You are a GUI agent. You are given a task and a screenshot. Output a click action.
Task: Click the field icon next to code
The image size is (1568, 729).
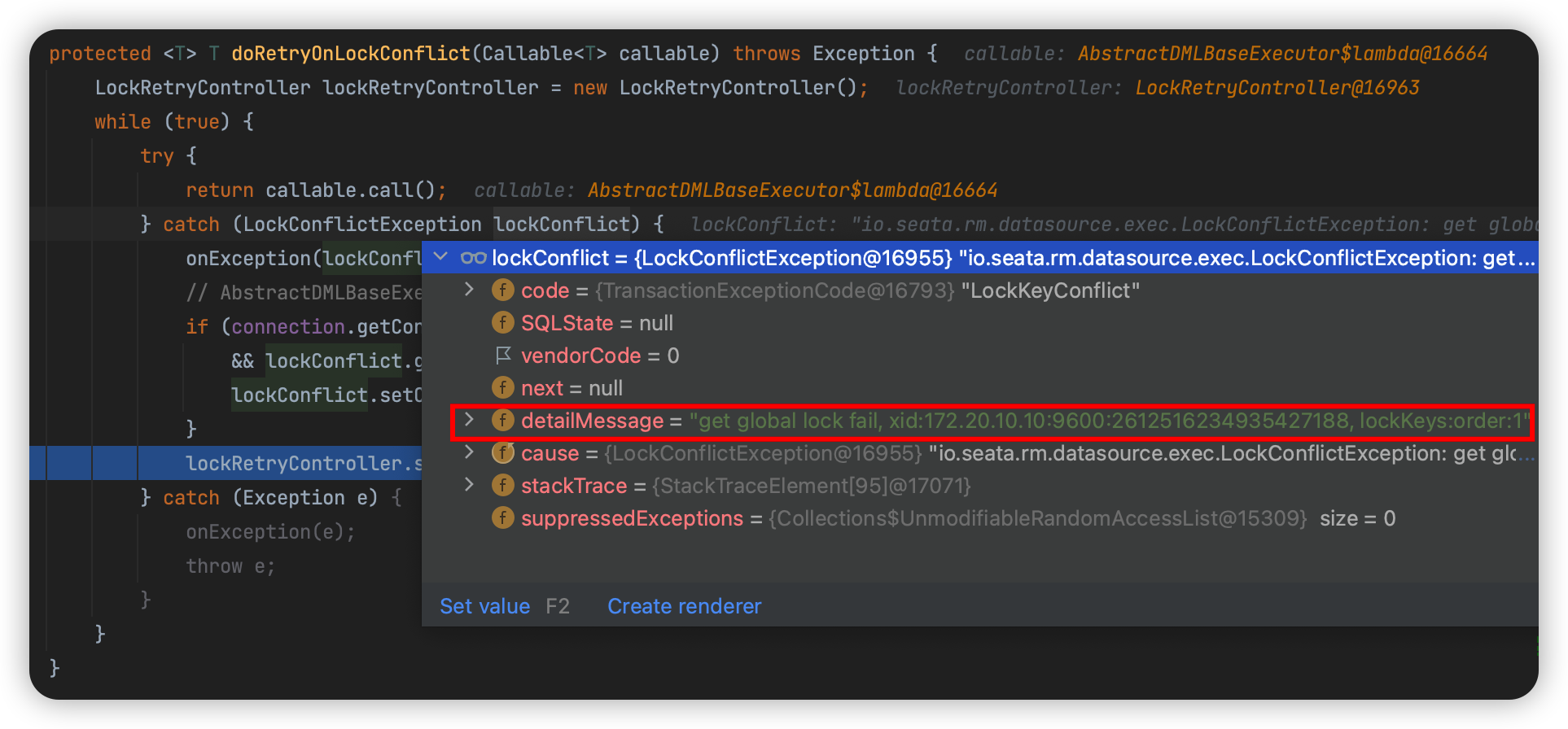(x=503, y=290)
